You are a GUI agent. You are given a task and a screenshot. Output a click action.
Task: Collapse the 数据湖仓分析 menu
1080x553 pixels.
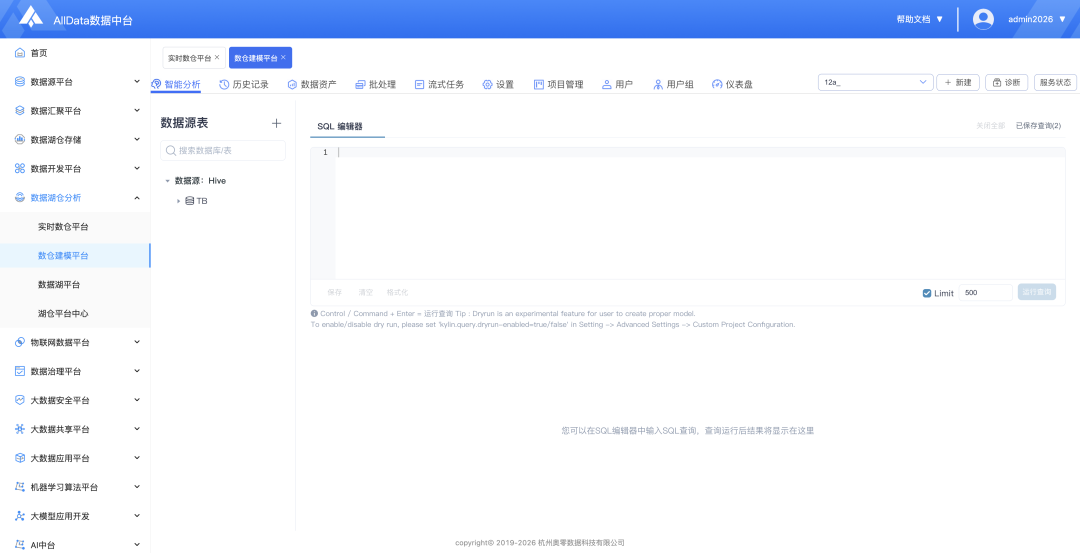pos(137,198)
